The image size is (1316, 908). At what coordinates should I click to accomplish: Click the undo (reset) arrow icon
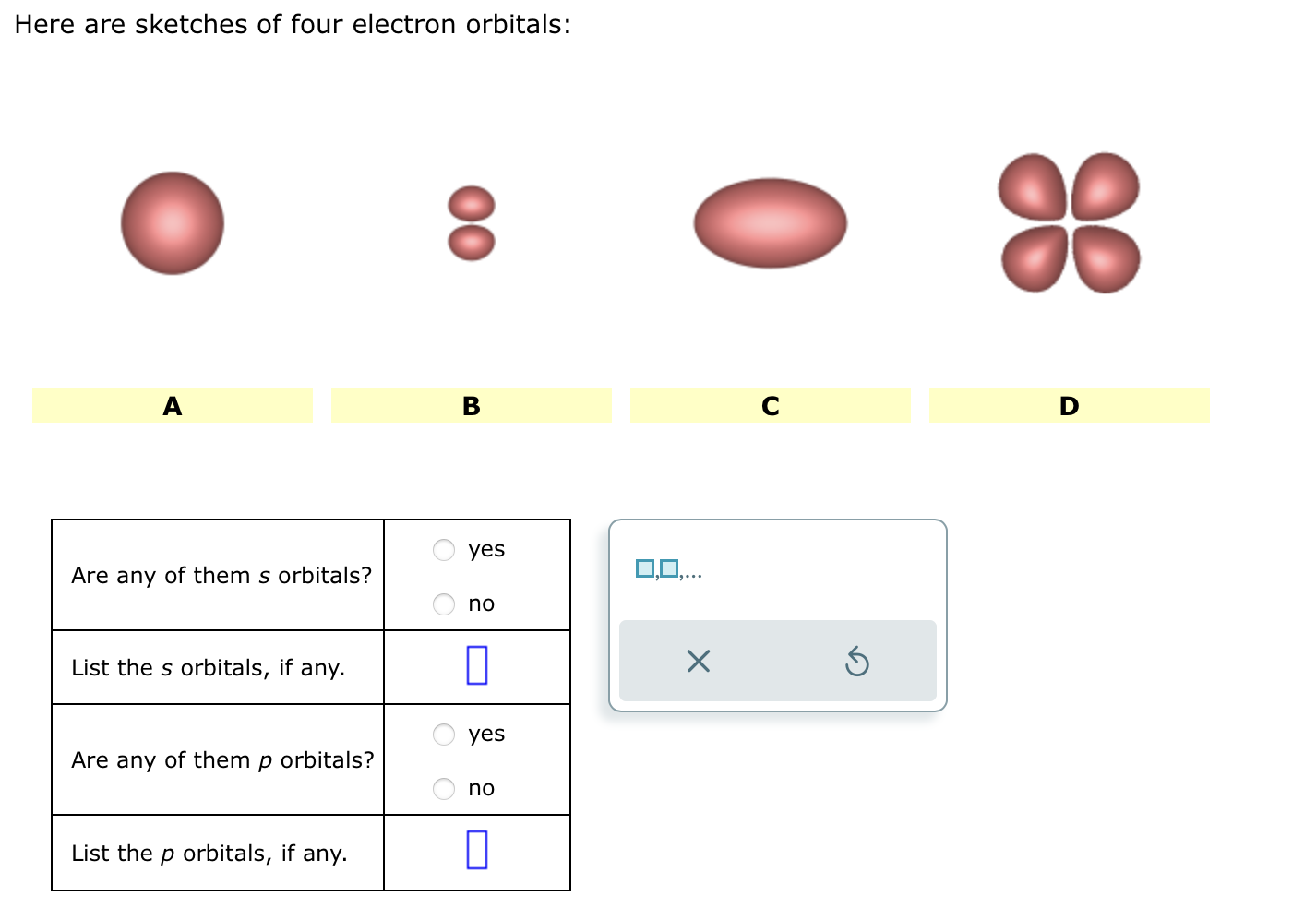pyautogui.click(x=857, y=661)
